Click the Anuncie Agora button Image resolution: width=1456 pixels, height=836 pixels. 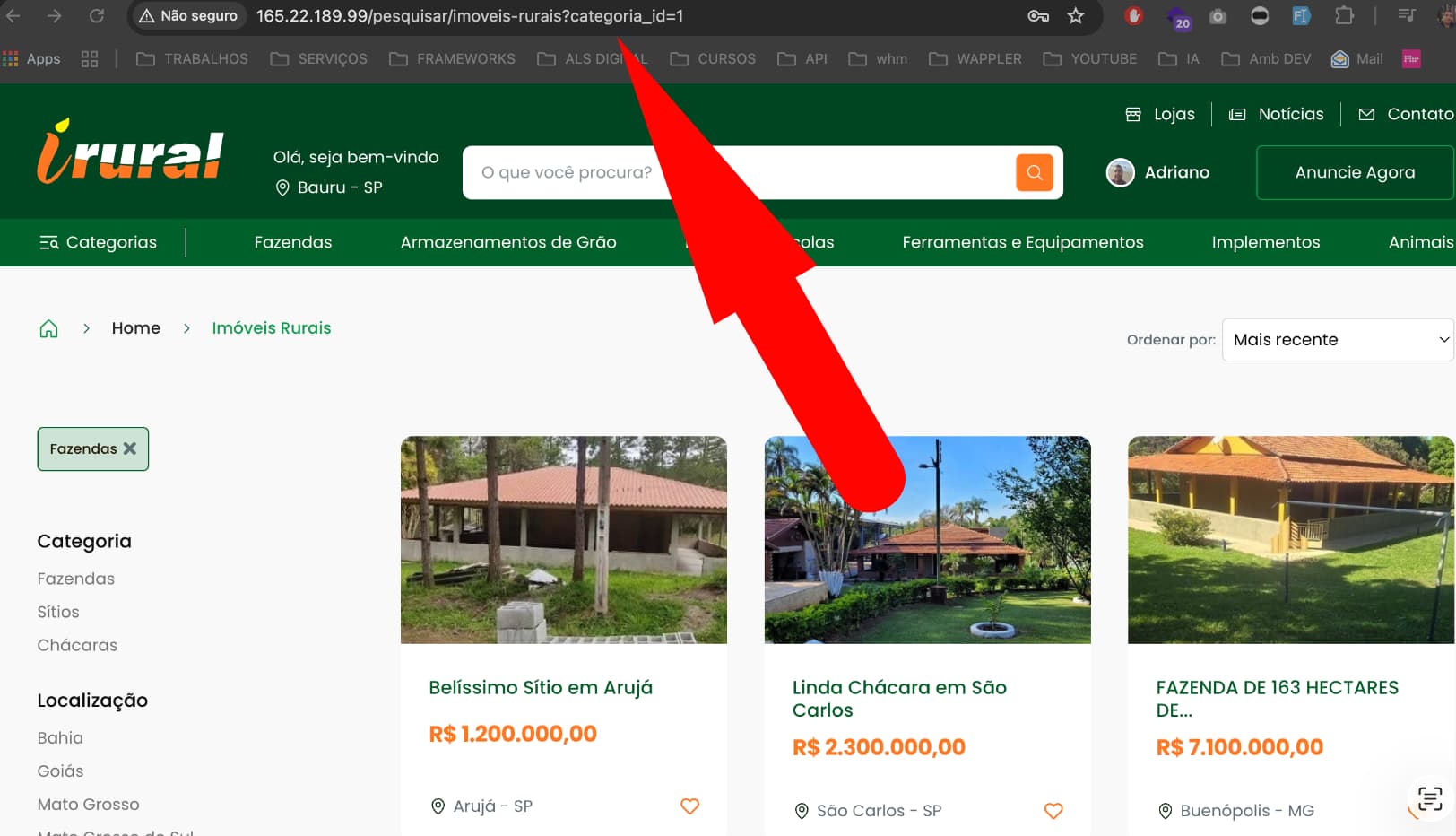[x=1354, y=172]
